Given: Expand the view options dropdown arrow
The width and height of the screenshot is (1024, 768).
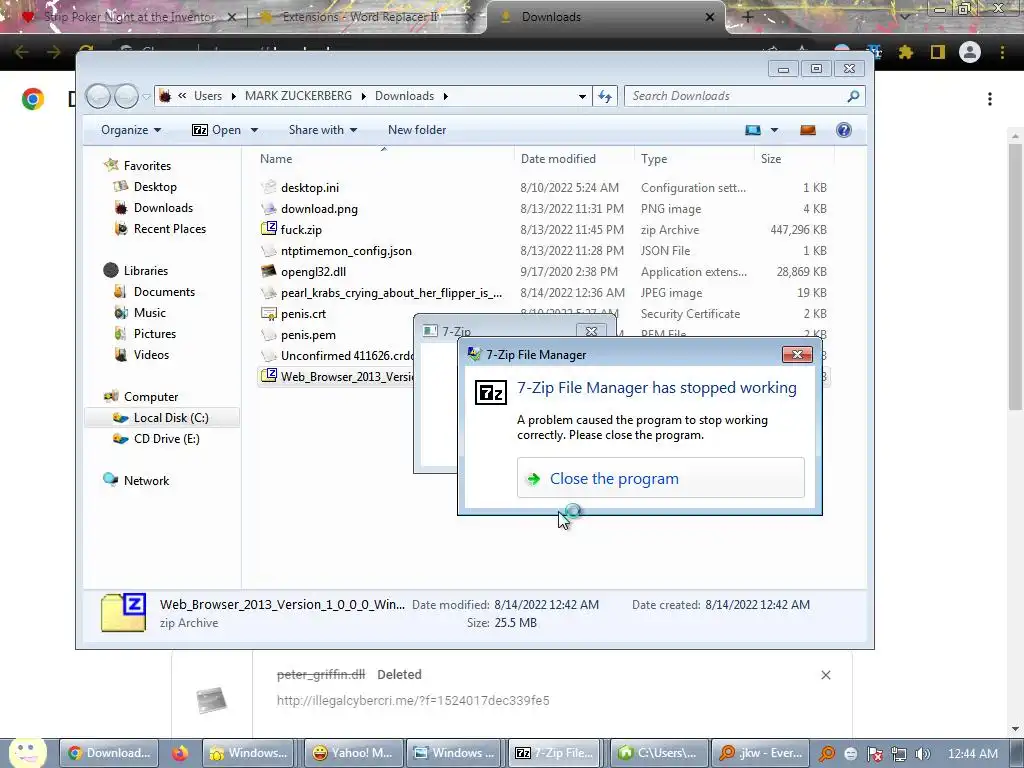Looking at the screenshot, I should tap(775, 130).
